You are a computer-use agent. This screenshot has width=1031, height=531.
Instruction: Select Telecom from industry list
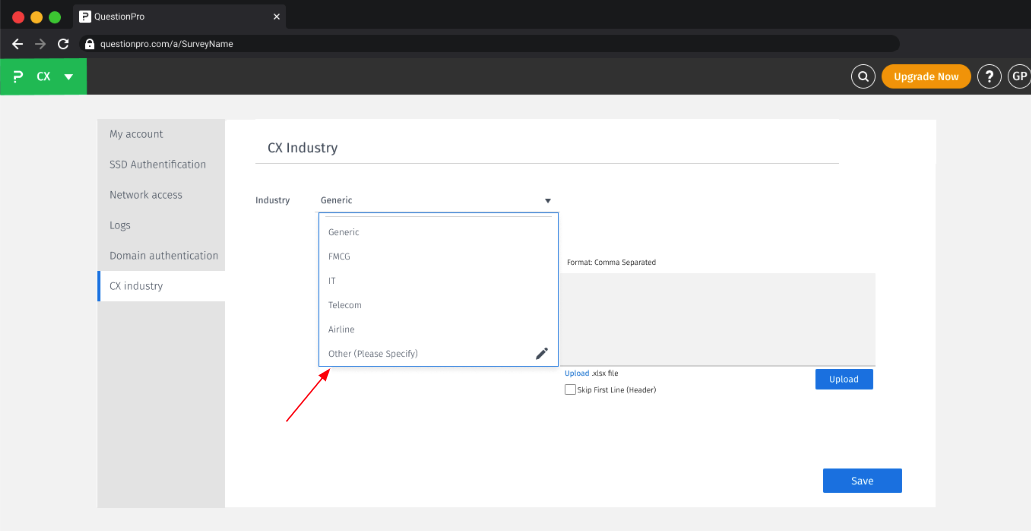tap(345, 305)
